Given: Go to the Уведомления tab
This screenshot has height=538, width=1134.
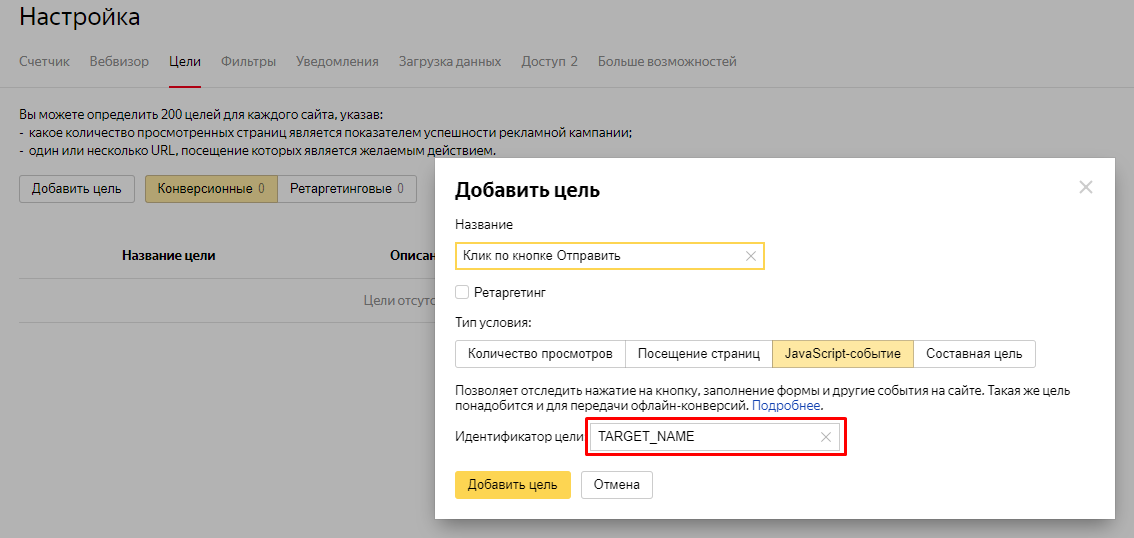Looking at the screenshot, I should click(337, 62).
